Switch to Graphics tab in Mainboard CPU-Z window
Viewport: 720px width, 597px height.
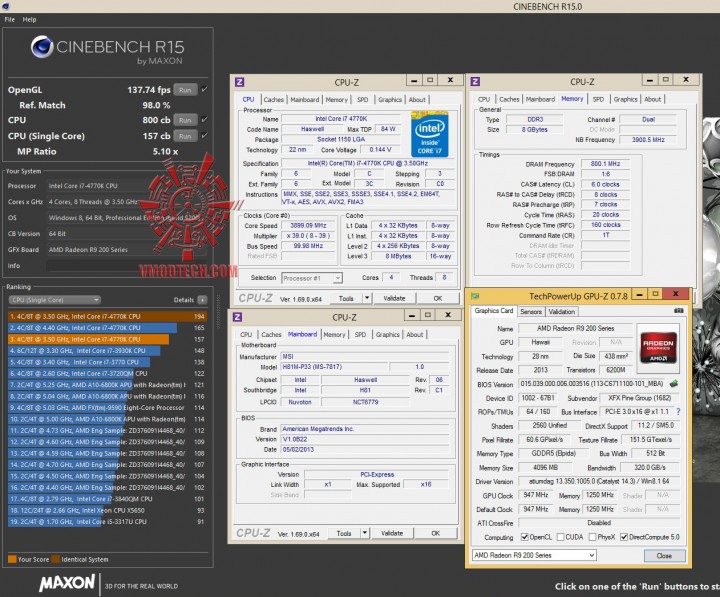[388, 334]
